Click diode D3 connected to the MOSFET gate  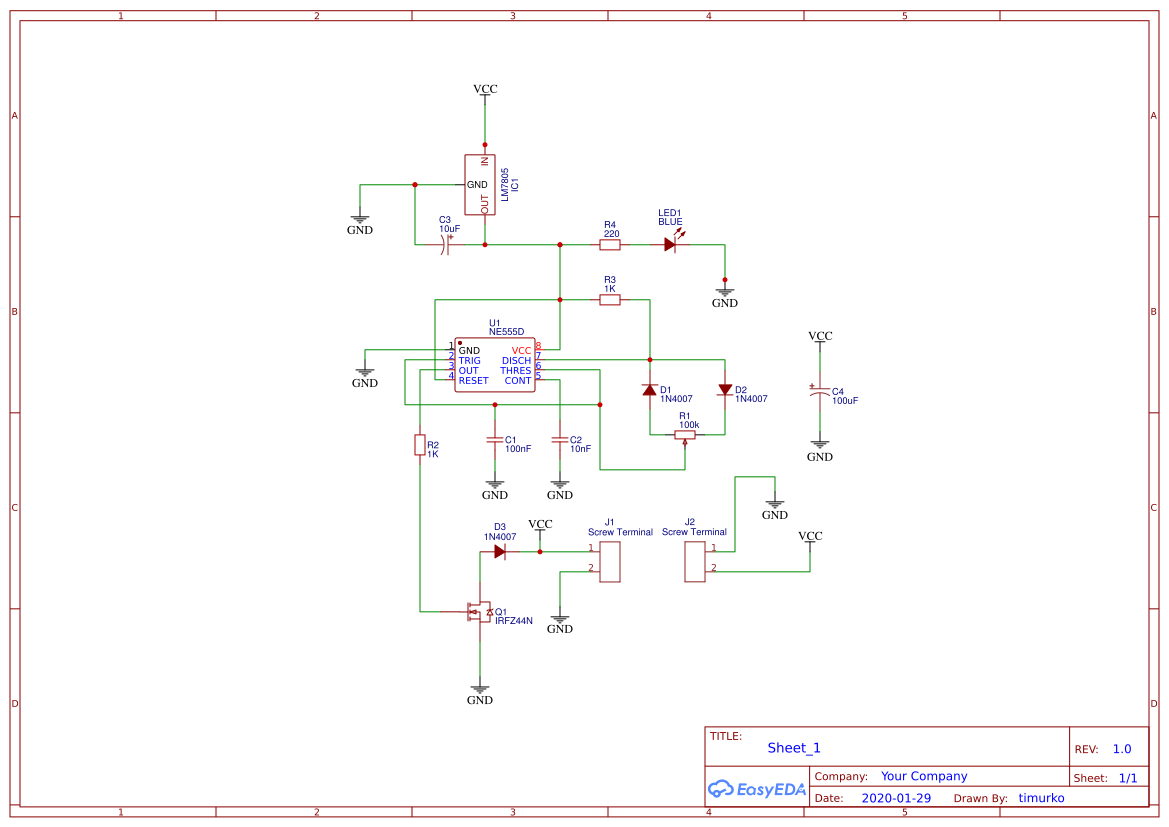click(x=498, y=549)
